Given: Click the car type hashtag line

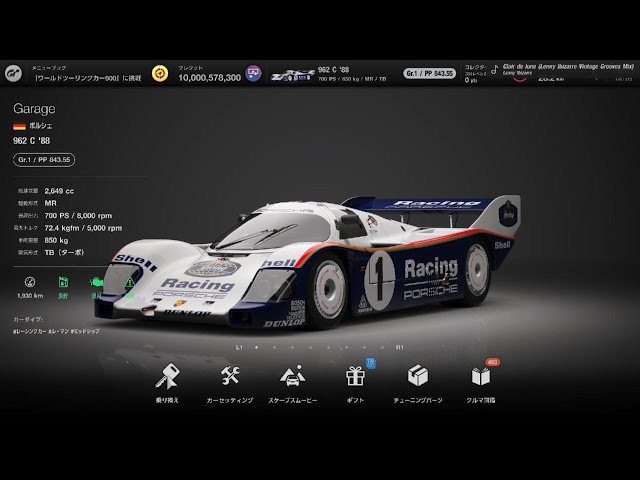Looking at the screenshot, I should pos(56,331).
